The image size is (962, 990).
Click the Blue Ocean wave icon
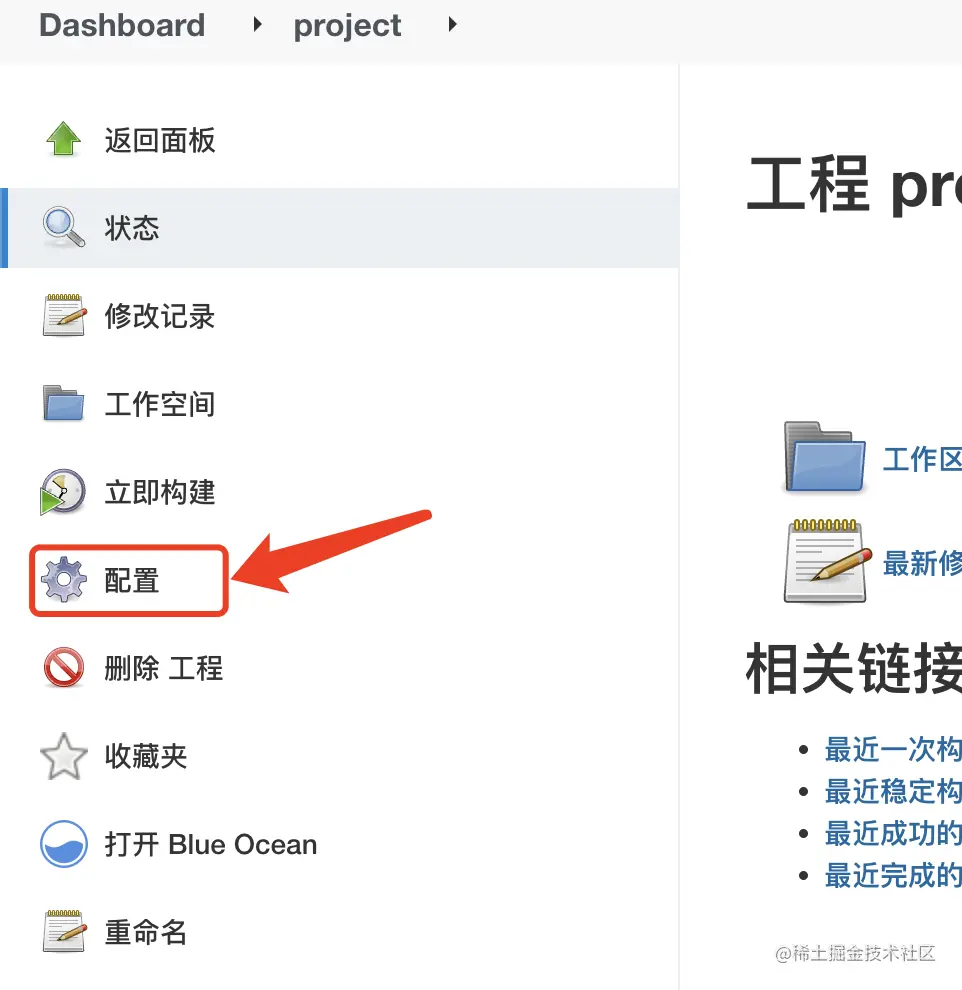tap(64, 844)
